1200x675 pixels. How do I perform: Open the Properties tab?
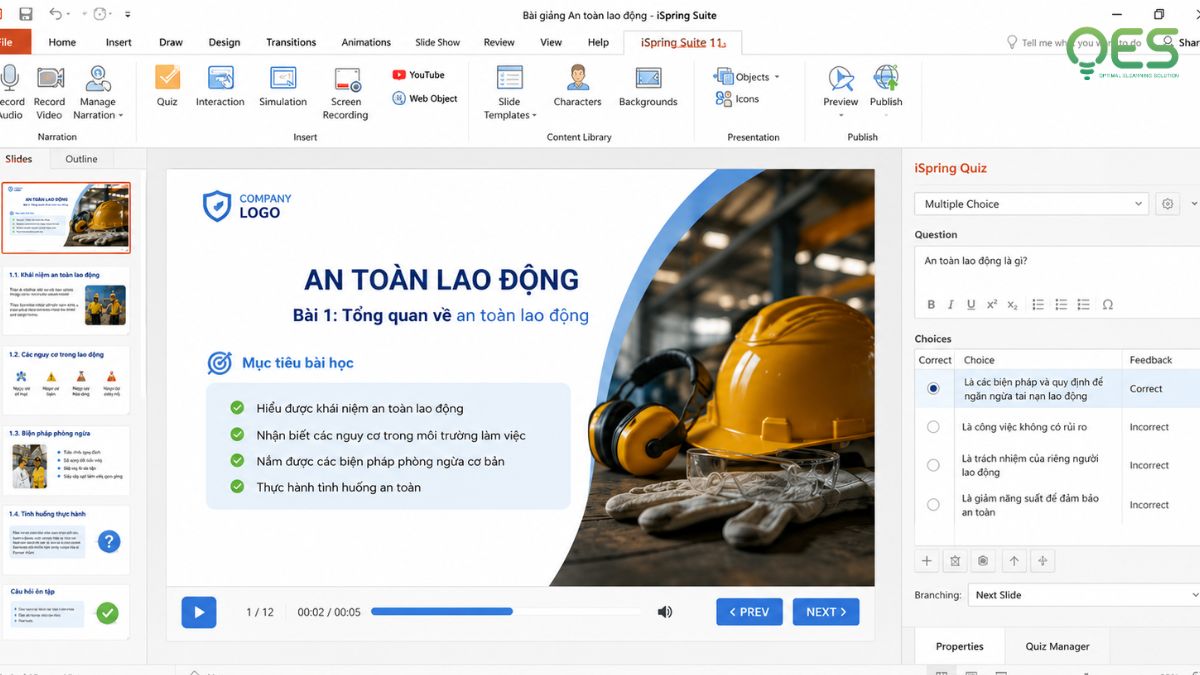(x=960, y=646)
